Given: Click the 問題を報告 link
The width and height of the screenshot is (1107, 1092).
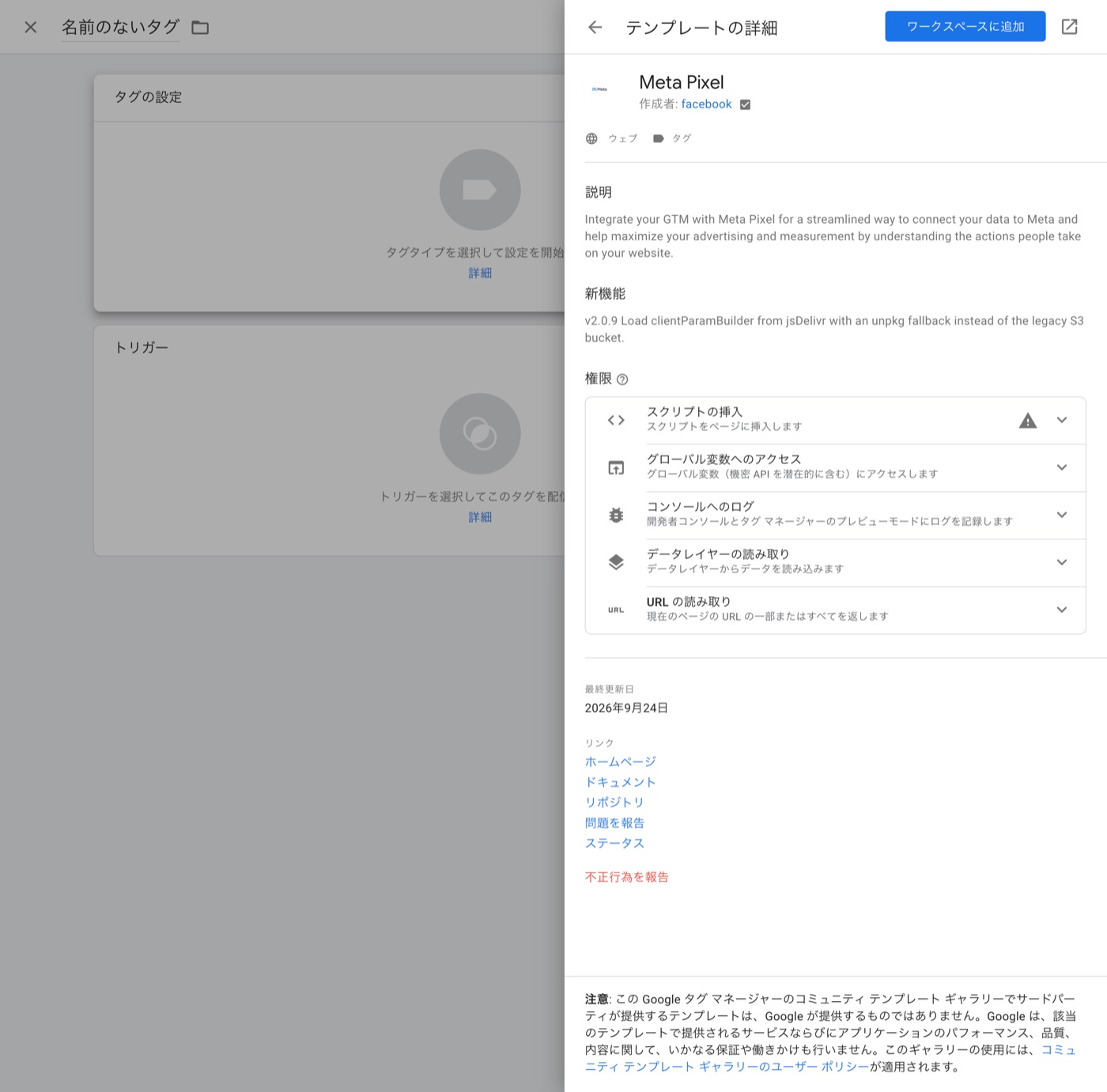Looking at the screenshot, I should coord(614,823).
